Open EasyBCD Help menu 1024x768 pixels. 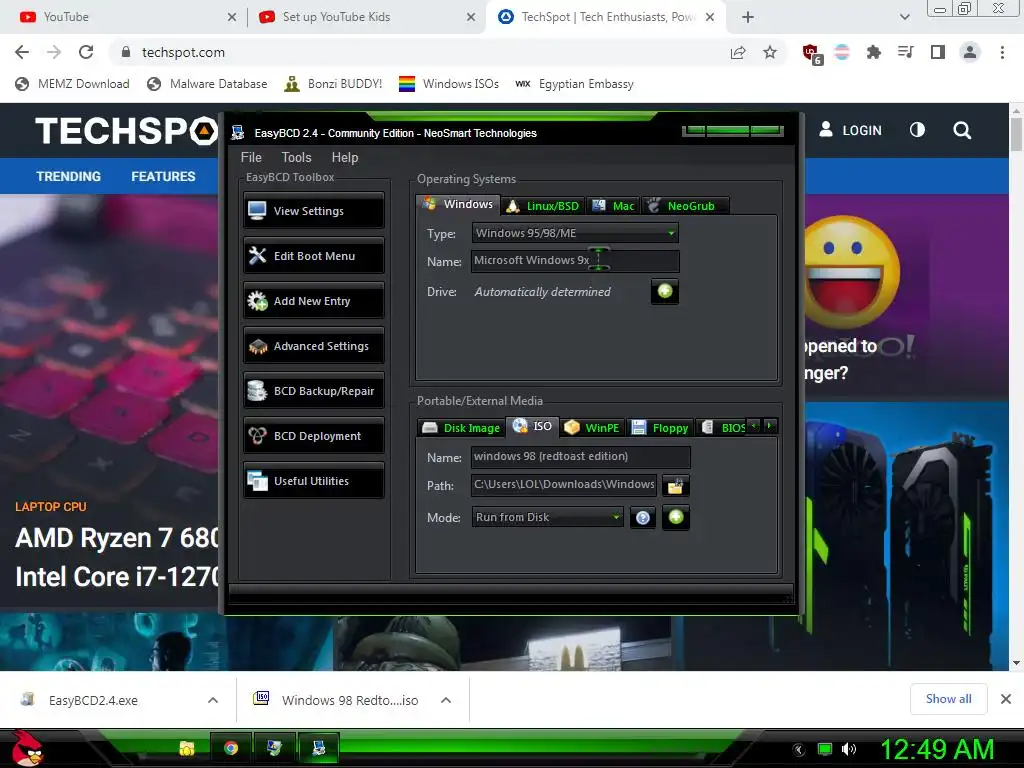345,157
